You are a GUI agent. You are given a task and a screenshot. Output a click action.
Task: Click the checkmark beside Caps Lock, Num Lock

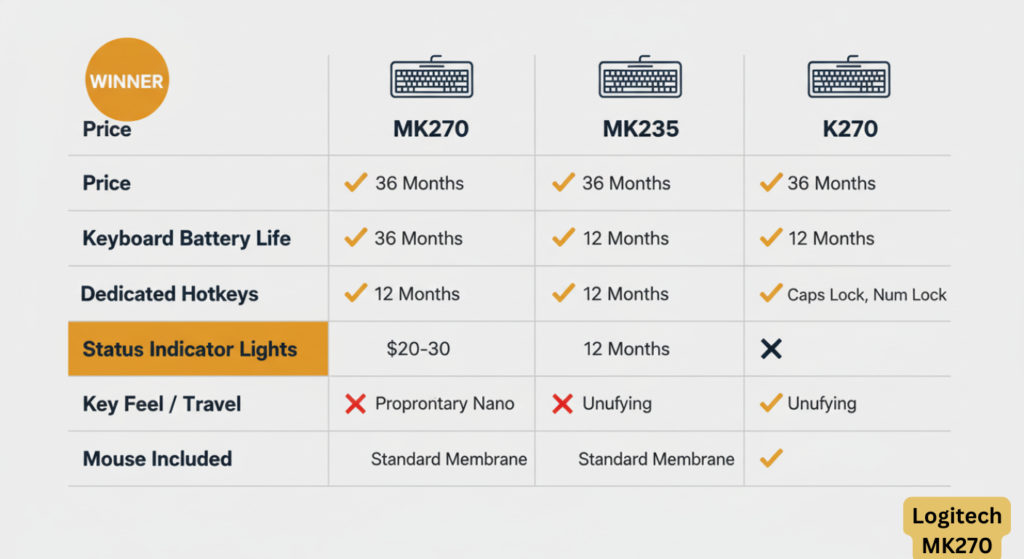(x=770, y=294)
